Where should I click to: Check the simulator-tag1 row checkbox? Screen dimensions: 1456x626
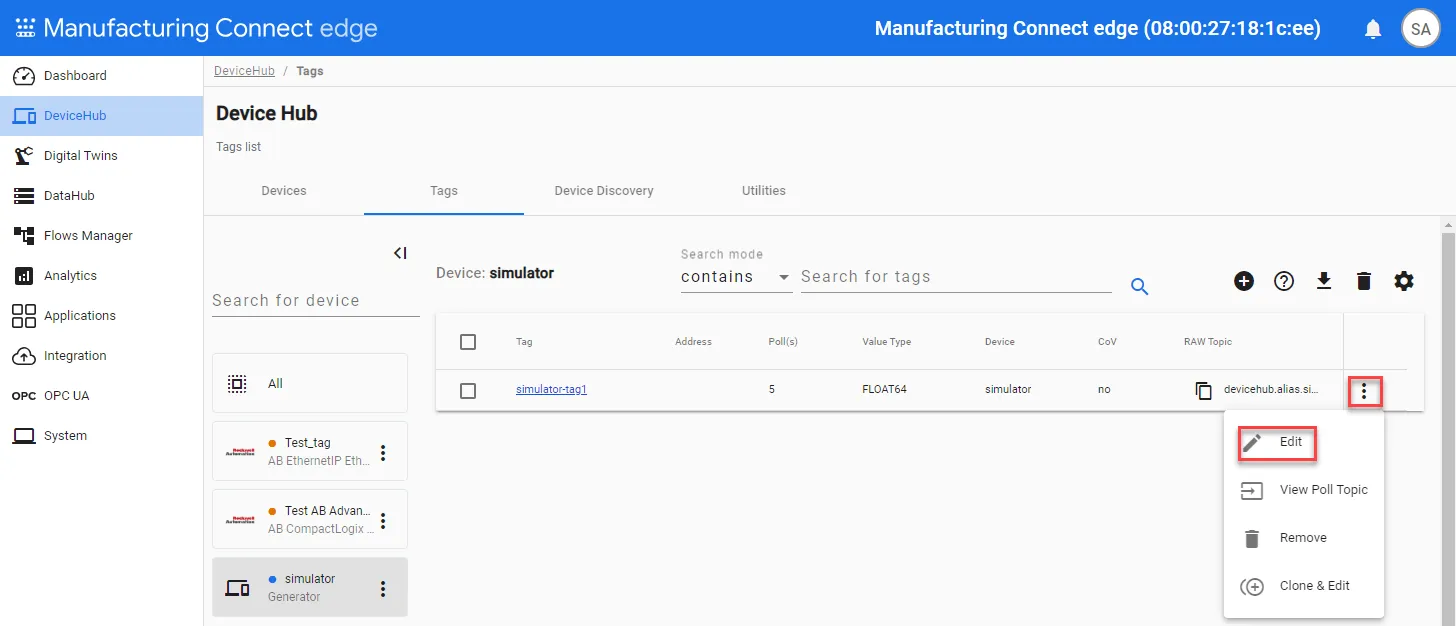(468, 390)
